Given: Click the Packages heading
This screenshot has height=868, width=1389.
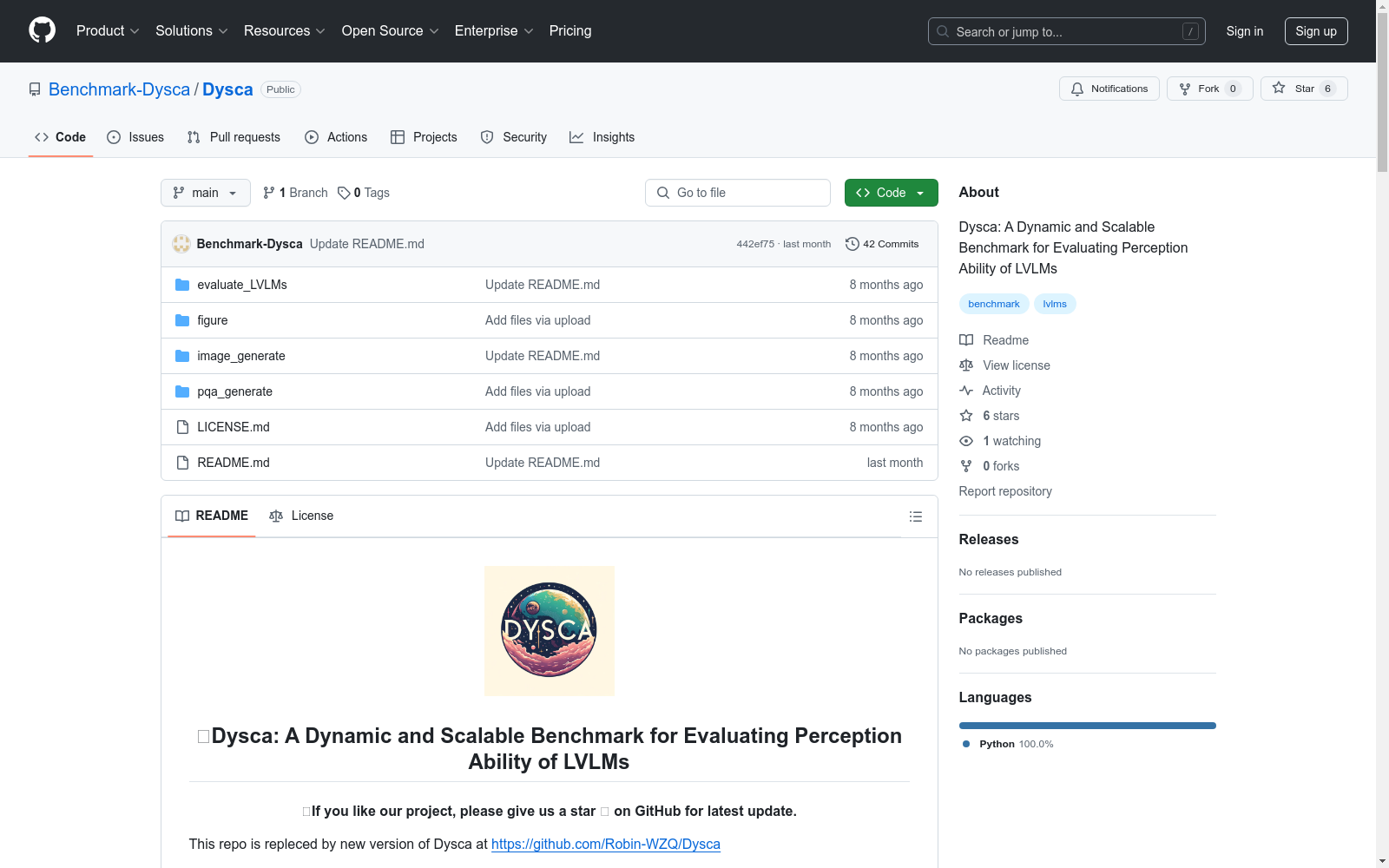Looking at the screenshot, I should click(991, 618).
